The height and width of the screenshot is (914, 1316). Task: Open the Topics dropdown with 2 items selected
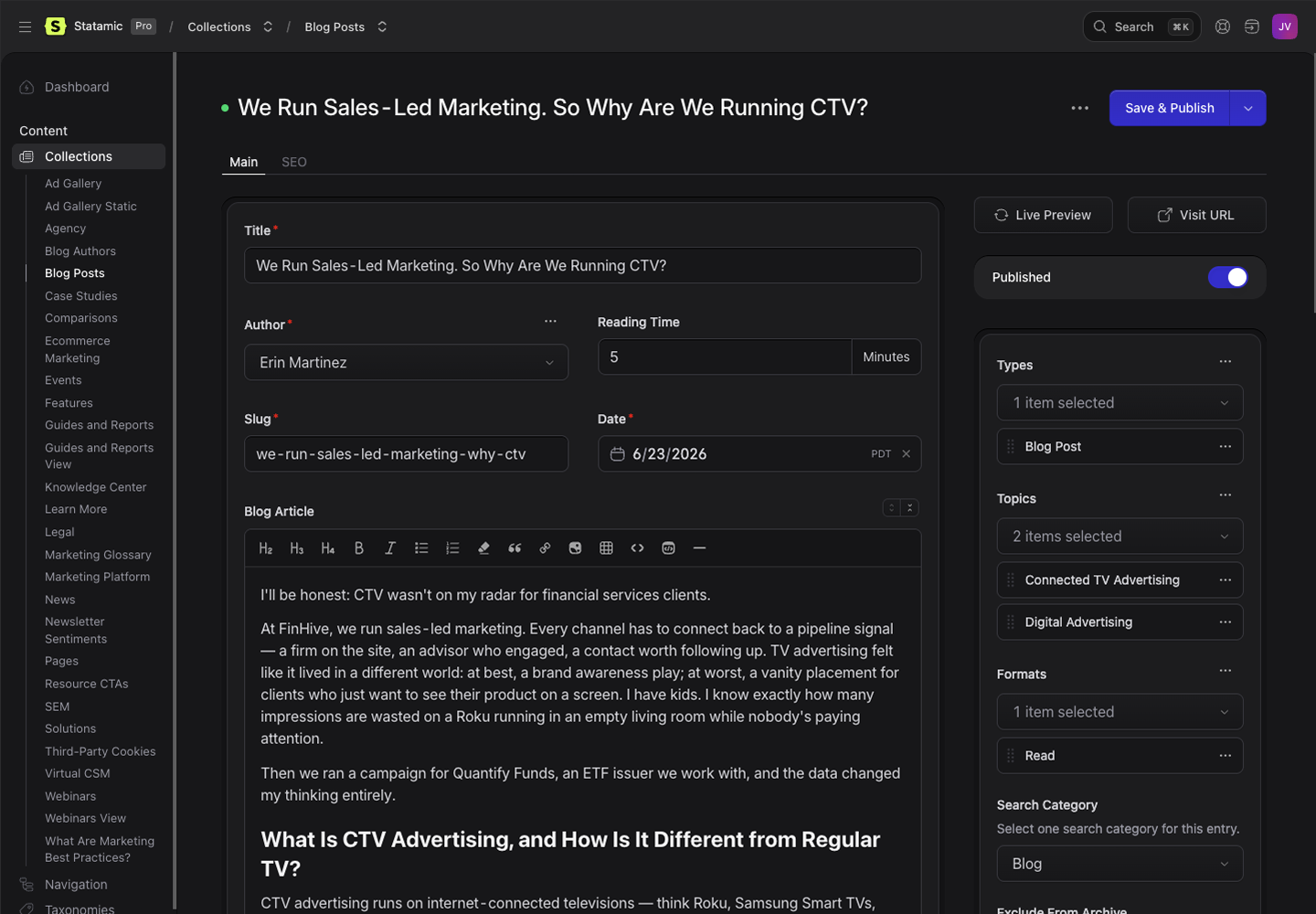[1120, 537]
